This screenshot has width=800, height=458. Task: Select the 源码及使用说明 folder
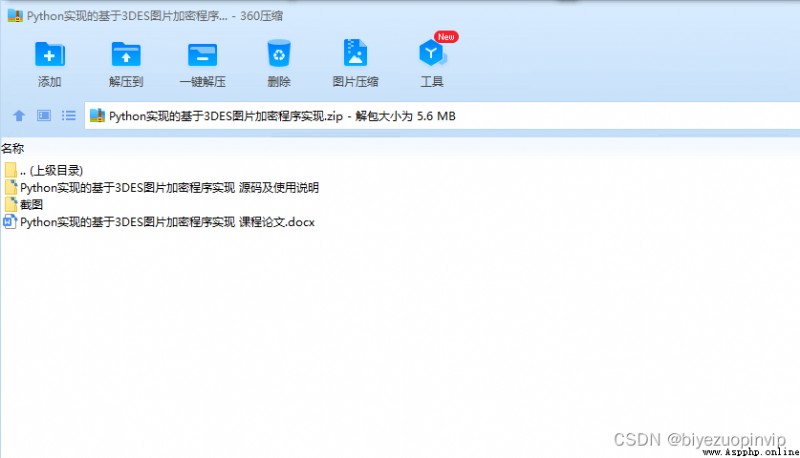click(161, 188)
